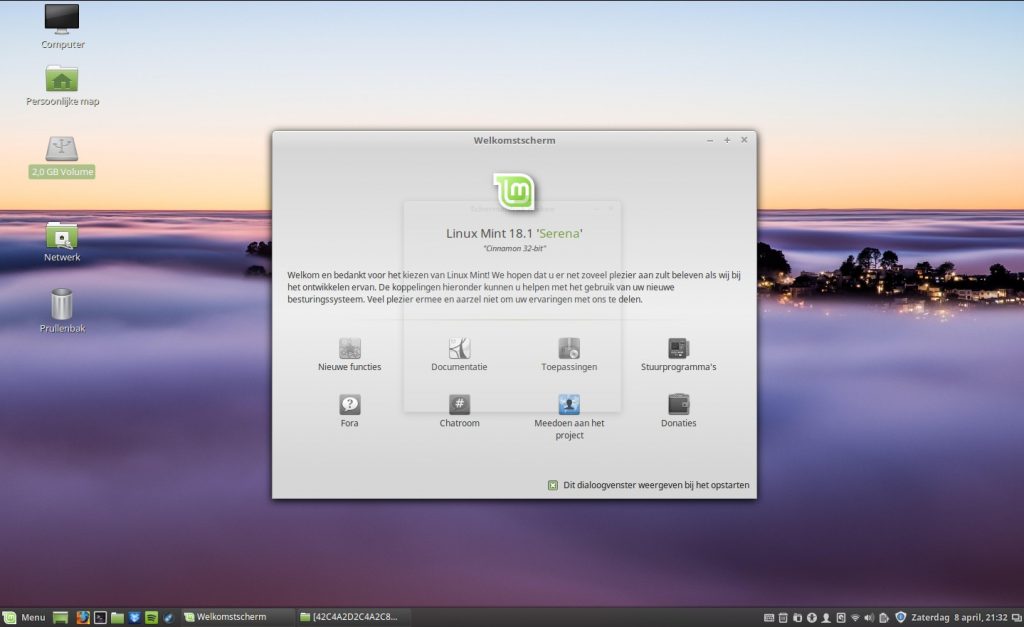1024x627 pixels.
Task: Launch Stuurprogramma's driver manager
Action: pyautogui.click(x=679, y=355)
